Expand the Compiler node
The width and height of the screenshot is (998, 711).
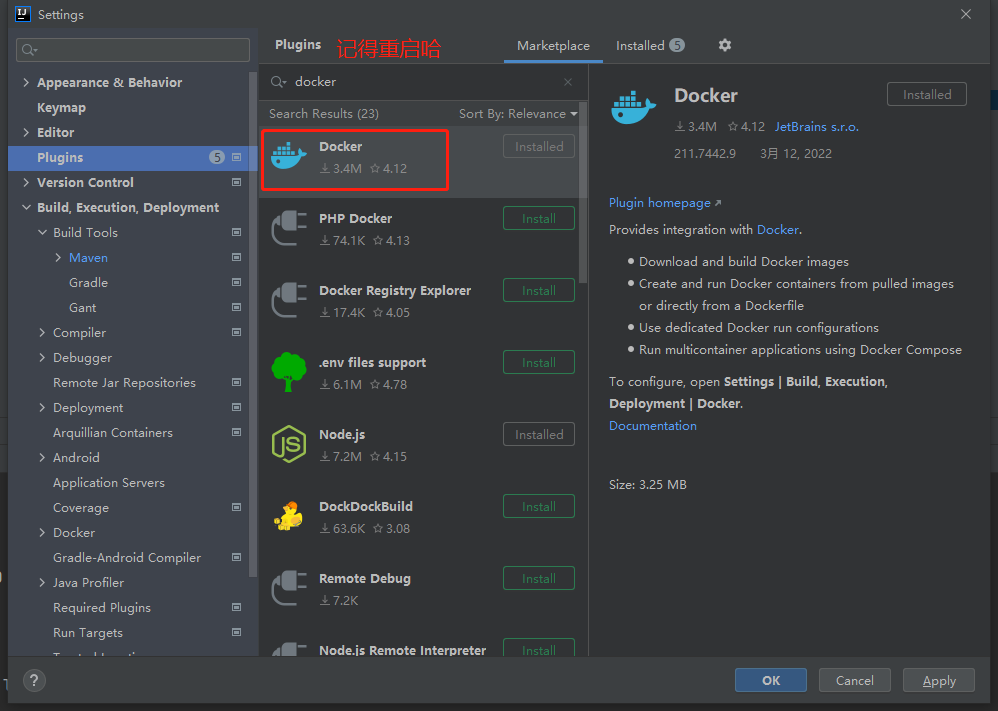point(42,332)
